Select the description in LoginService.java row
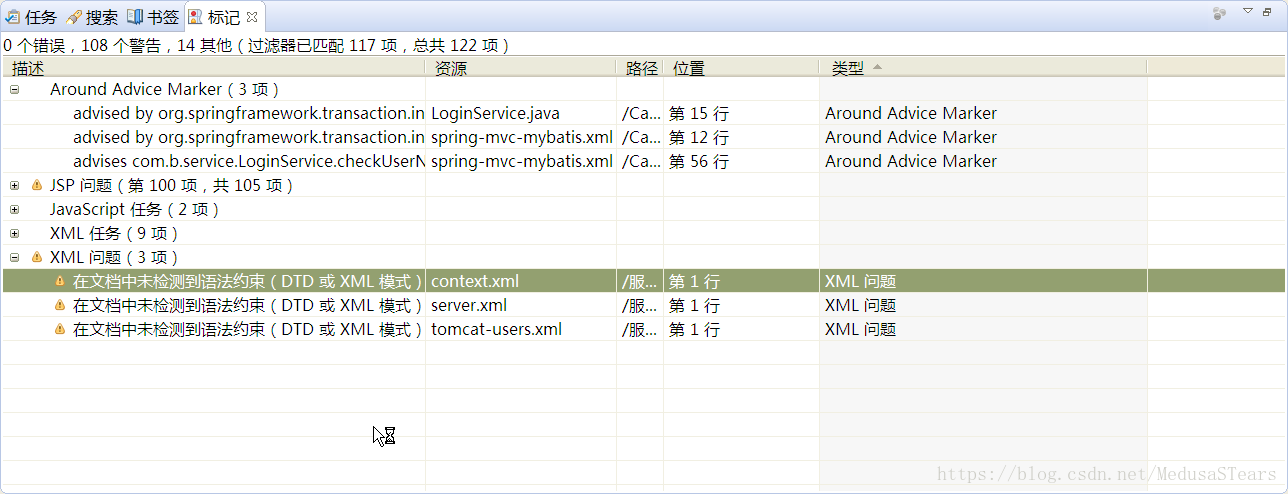 tap(249, 113)
